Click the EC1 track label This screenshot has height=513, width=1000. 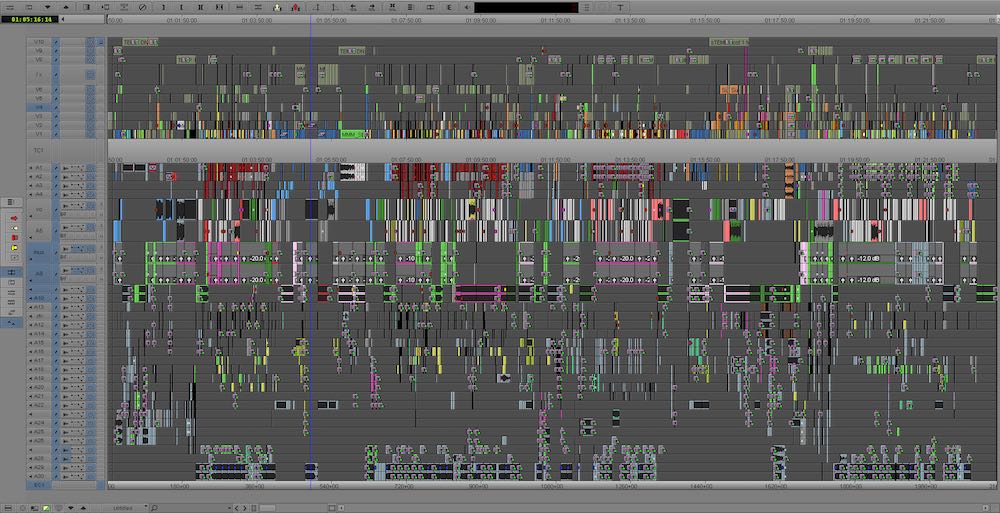click(39, 485)
